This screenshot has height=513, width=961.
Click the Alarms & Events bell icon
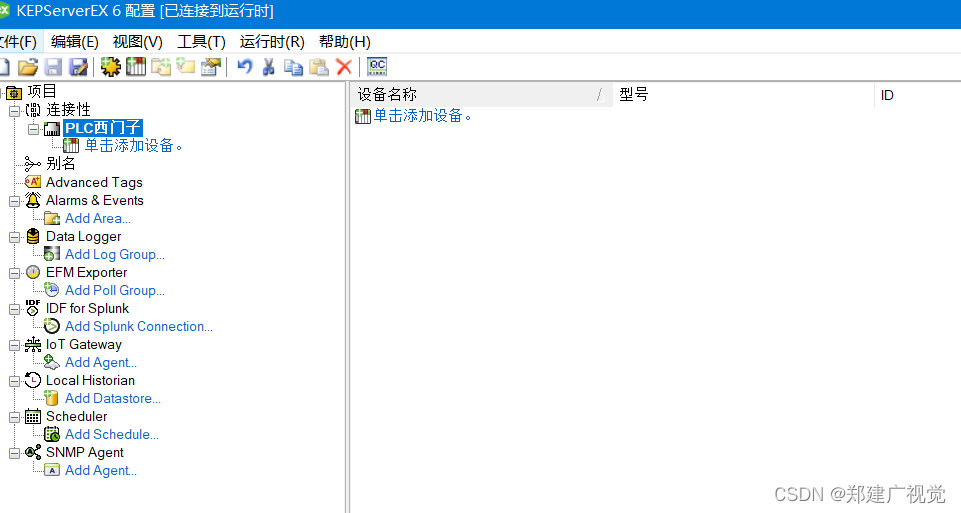tap(33, 200)
